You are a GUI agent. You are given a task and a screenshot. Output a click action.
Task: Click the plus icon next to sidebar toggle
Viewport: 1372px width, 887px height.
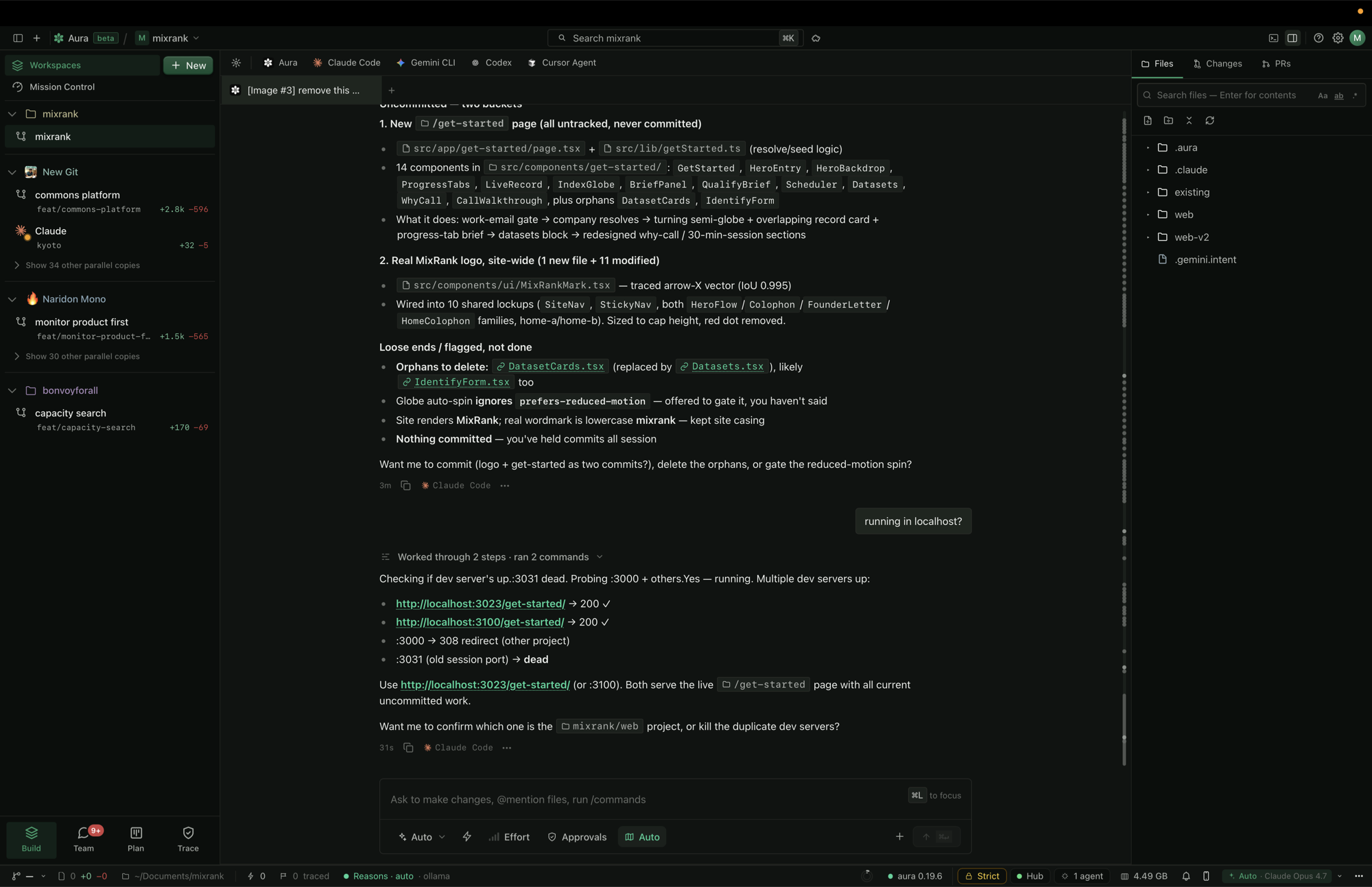click(x=36, y=38)
